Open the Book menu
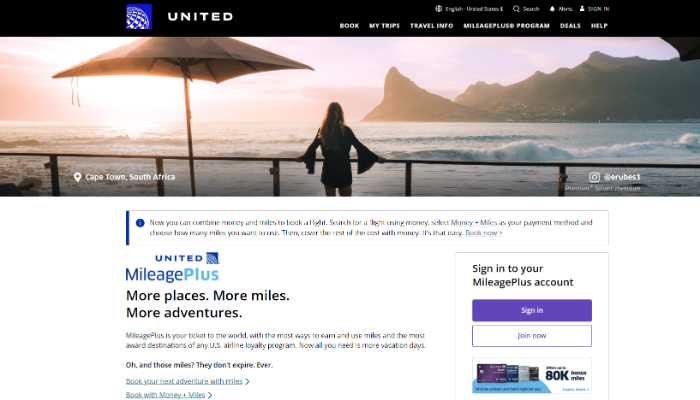This screenshot has width=700, height=400. pos(349,26)
